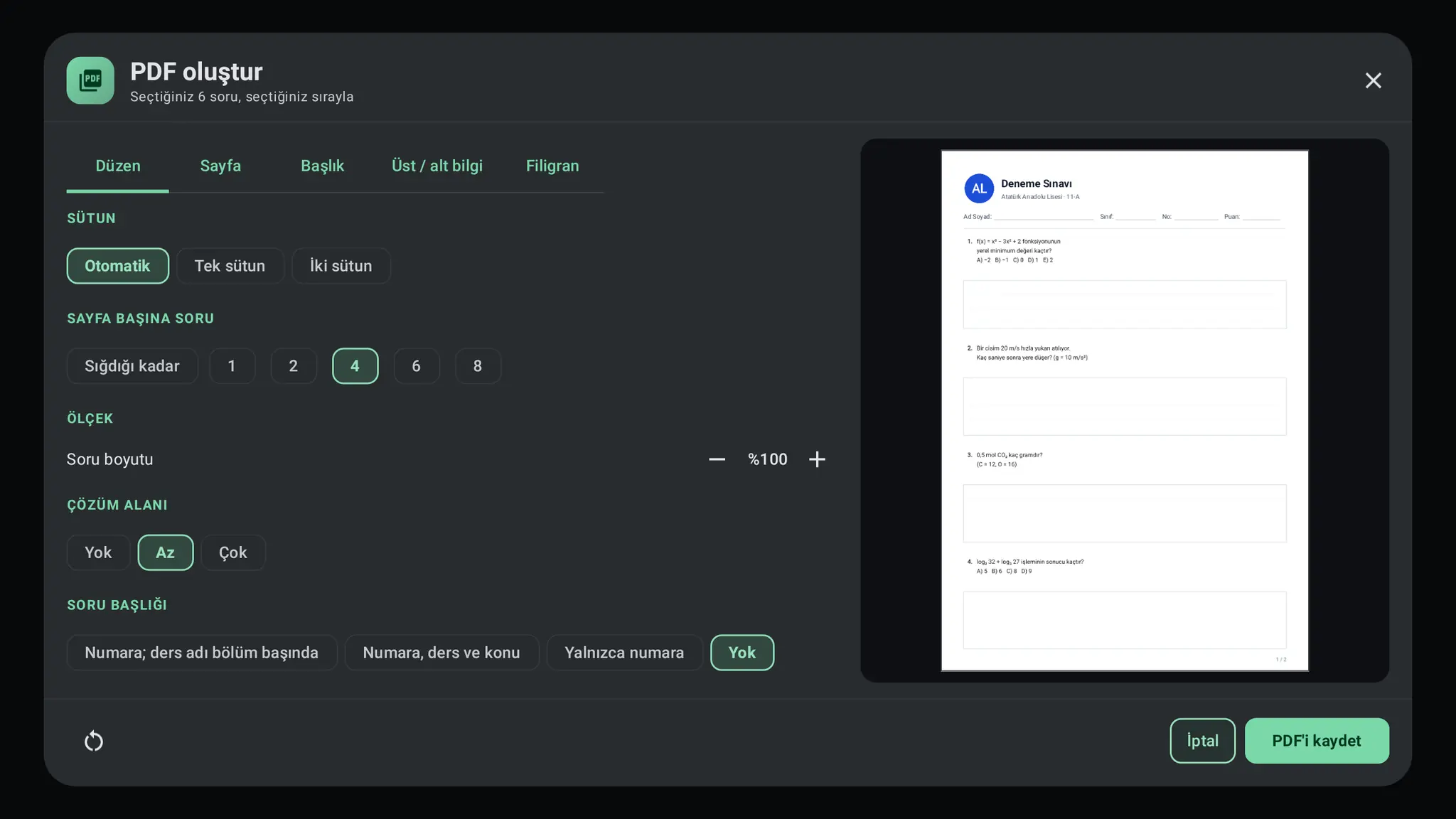Close the PDF oluştur dialog
Image resolution: width=1456 pixels, height=819 pixels.
[x=1373, y=80]
